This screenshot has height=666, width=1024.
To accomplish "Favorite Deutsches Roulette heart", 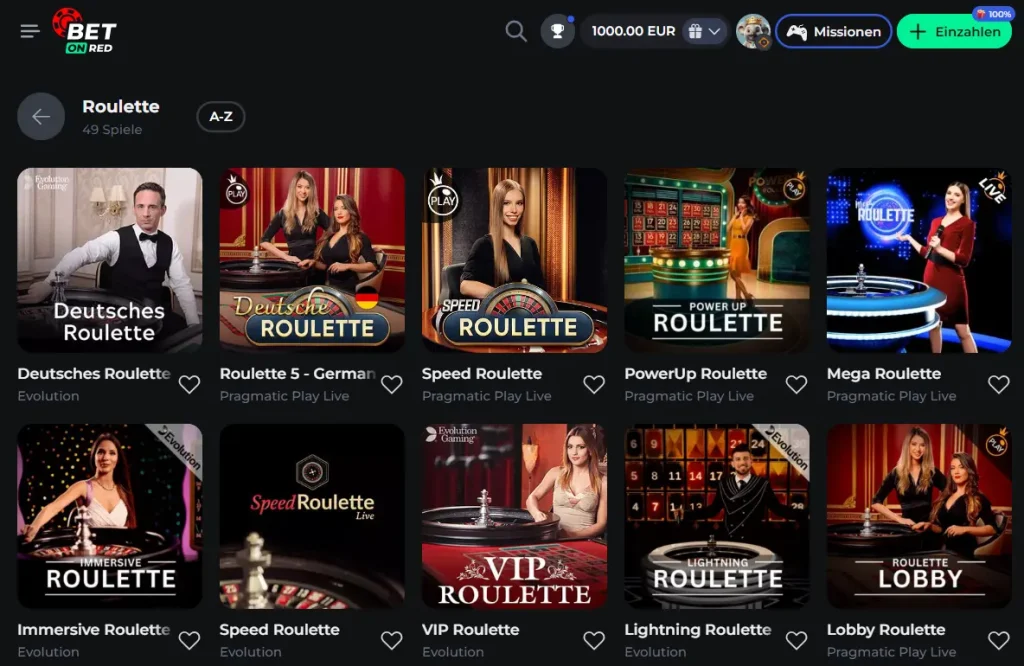I will click(189, 385).
